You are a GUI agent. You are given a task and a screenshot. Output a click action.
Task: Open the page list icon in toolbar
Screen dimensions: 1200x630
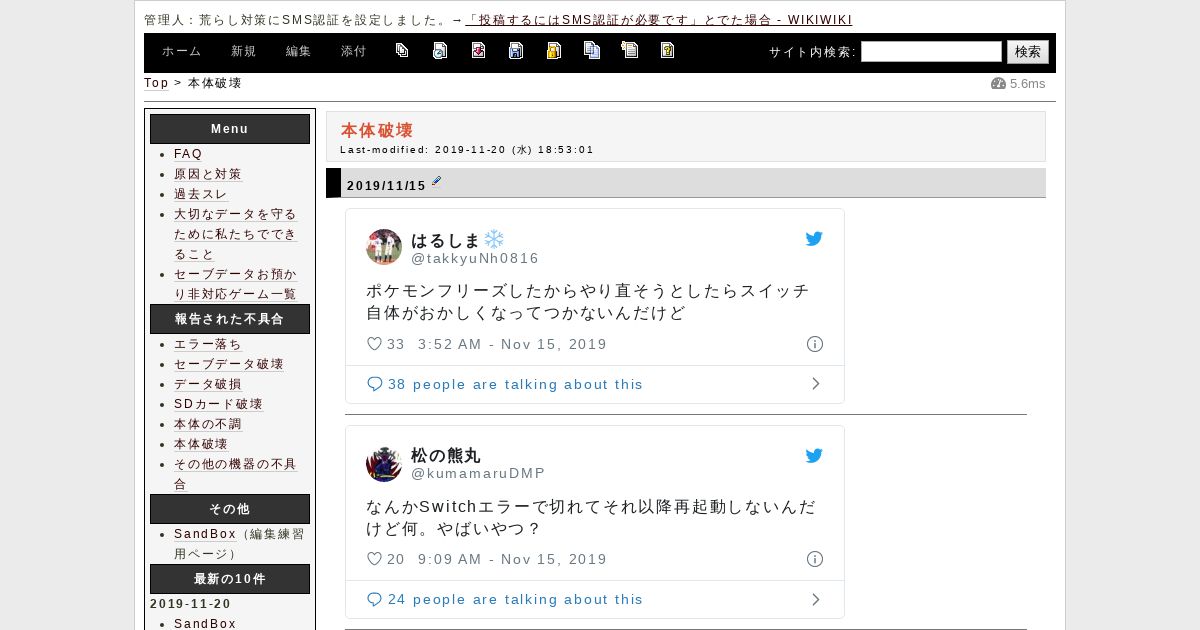tap(402, 50)
